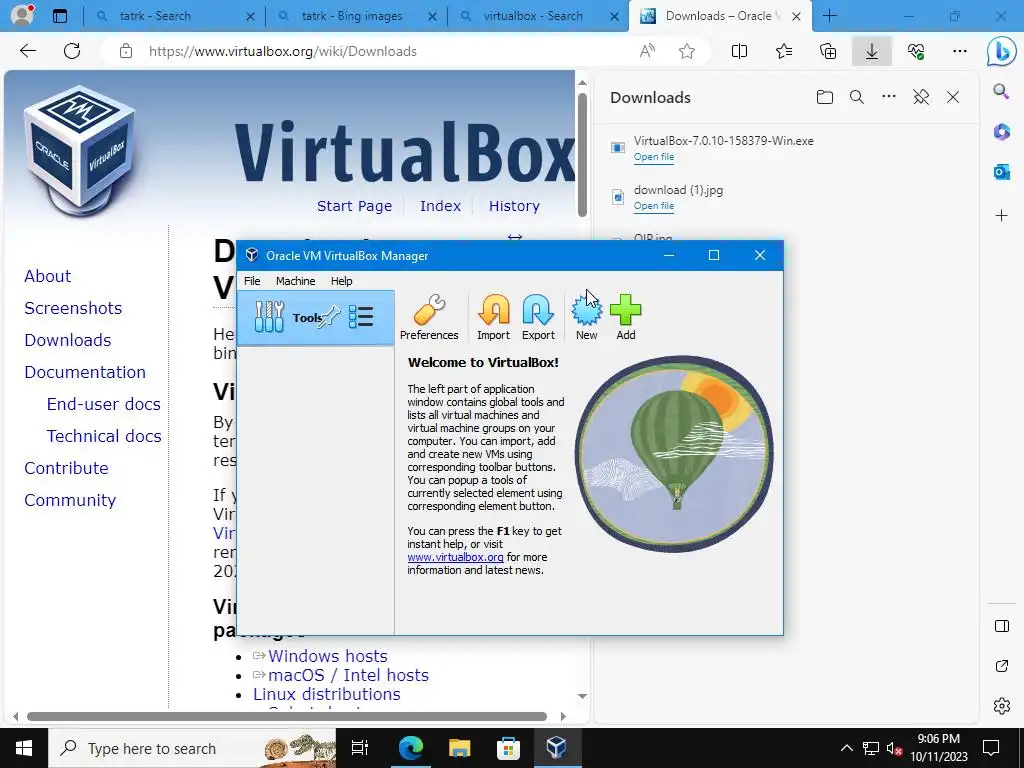This screenshot has height=768, width=1024.
Task: Go back using the browser back arrow
Action: pos(27,51)
